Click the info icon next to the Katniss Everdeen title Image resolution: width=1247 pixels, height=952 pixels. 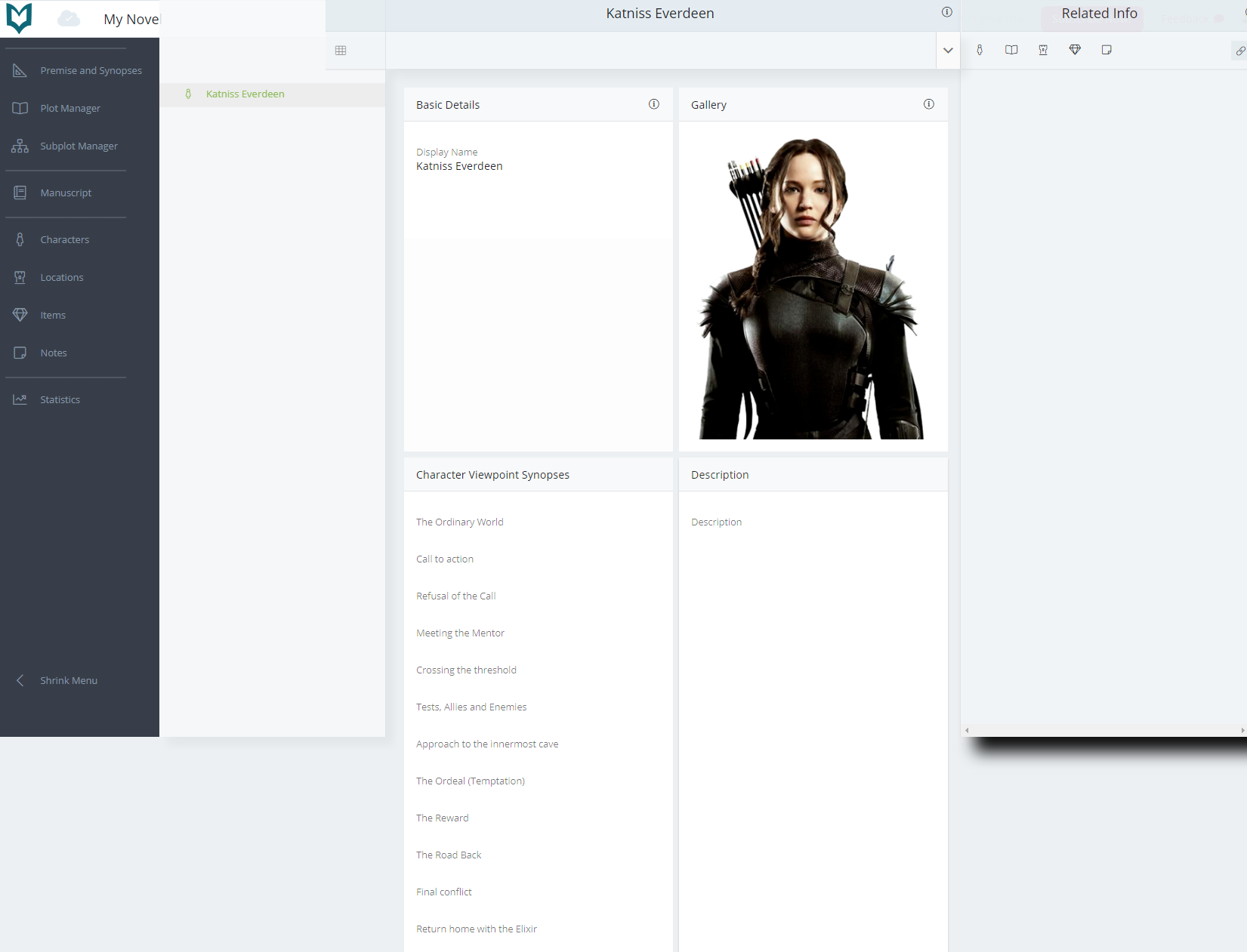[x=946, y=12]
